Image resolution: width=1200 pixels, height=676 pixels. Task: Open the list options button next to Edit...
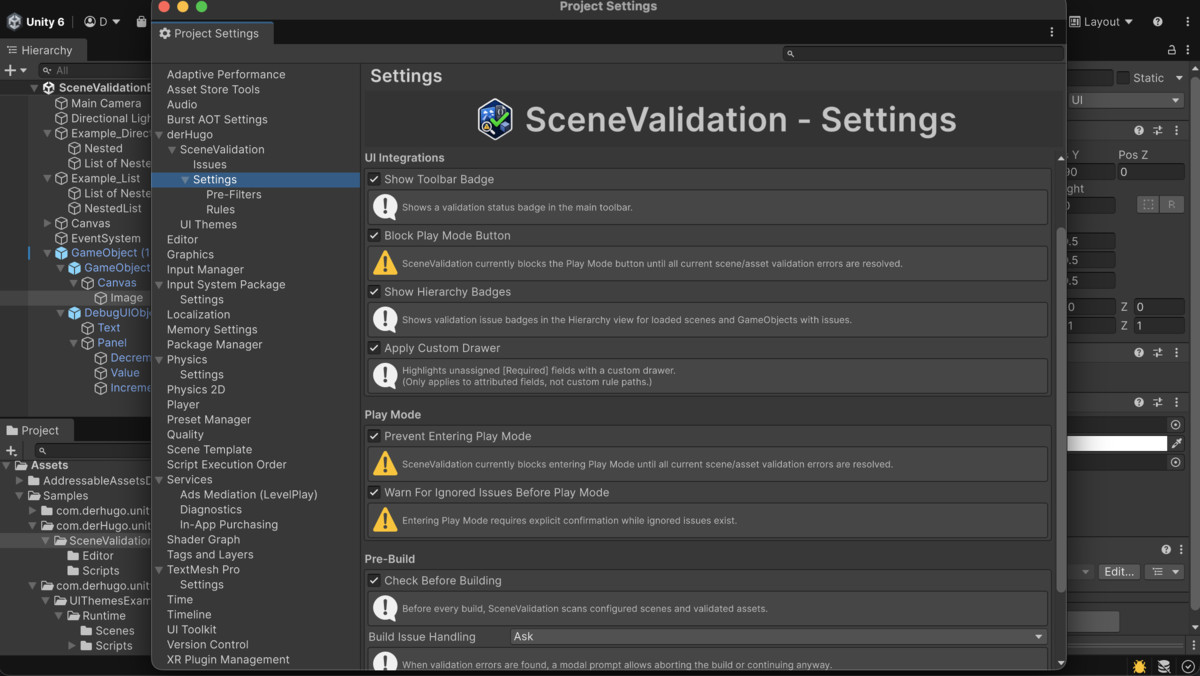tap(1162, 571)
